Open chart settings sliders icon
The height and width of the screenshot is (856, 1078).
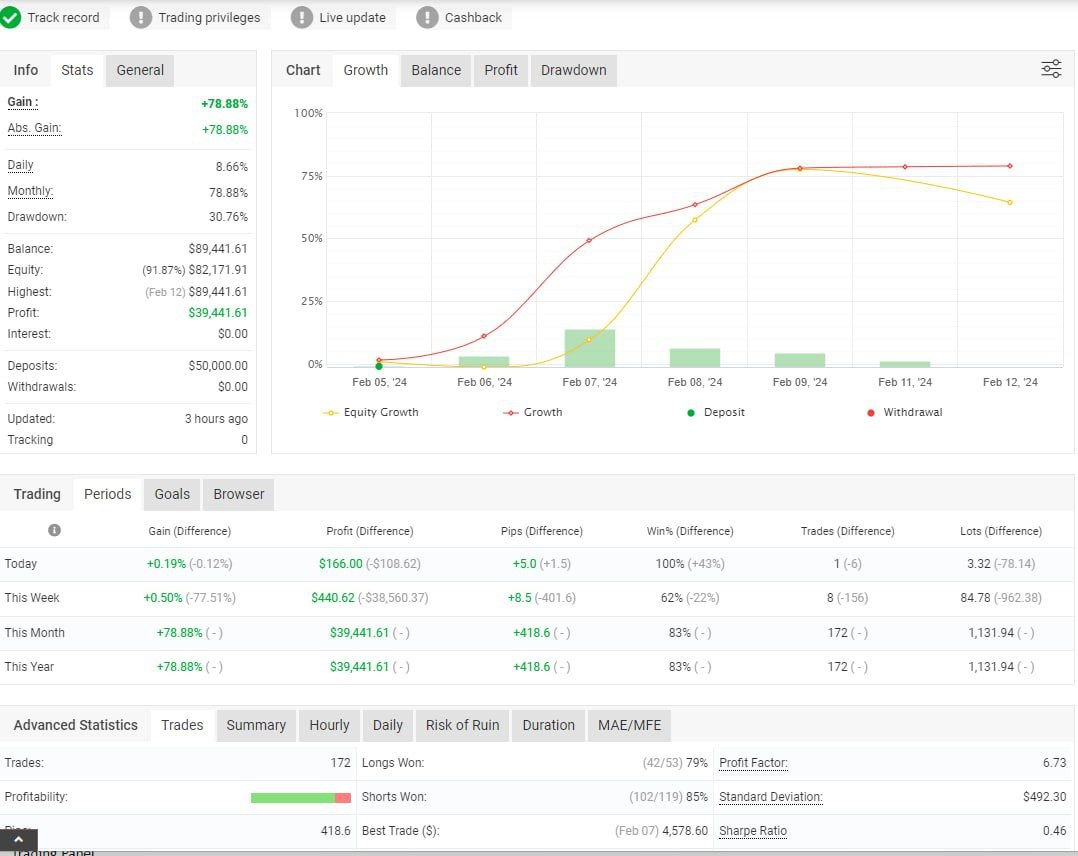[x=1051, y=69]
